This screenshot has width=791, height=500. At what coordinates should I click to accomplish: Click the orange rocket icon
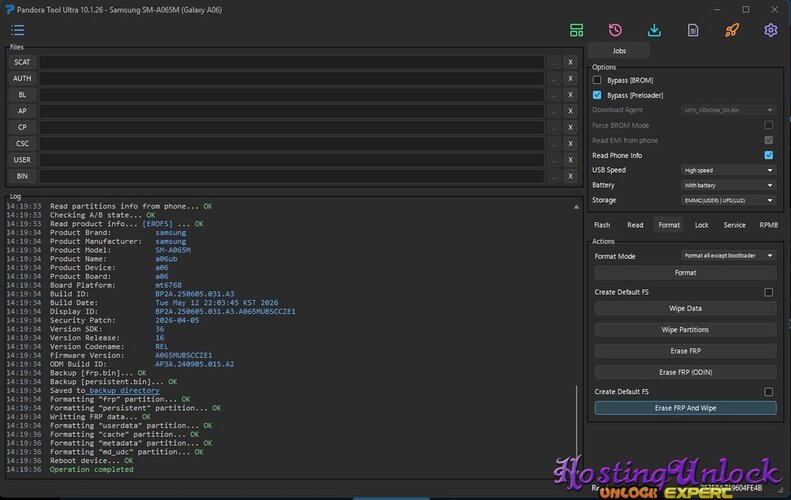click(x=731, y=30)
